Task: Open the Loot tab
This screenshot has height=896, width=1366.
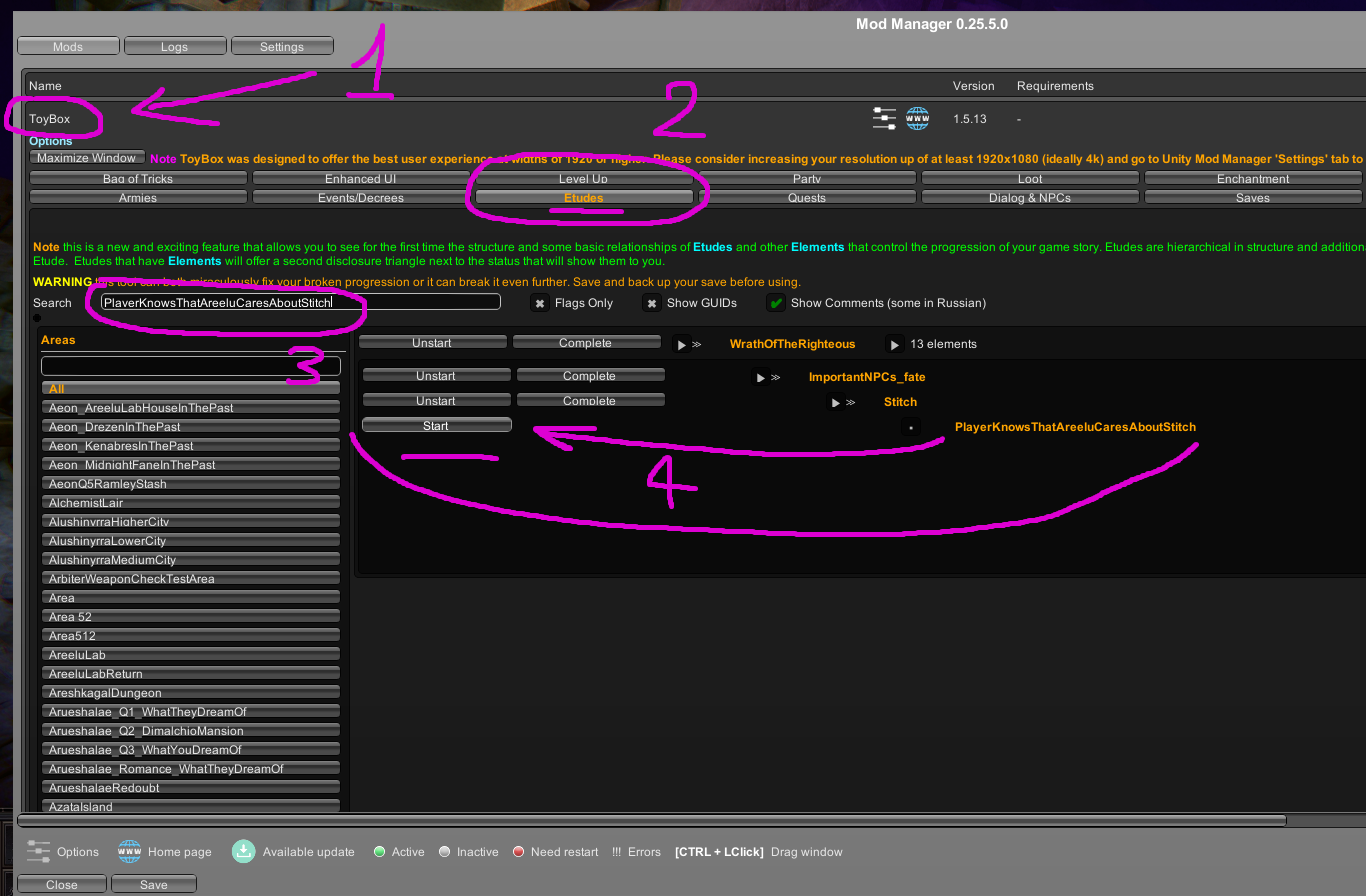Action: pos(1030,178)
